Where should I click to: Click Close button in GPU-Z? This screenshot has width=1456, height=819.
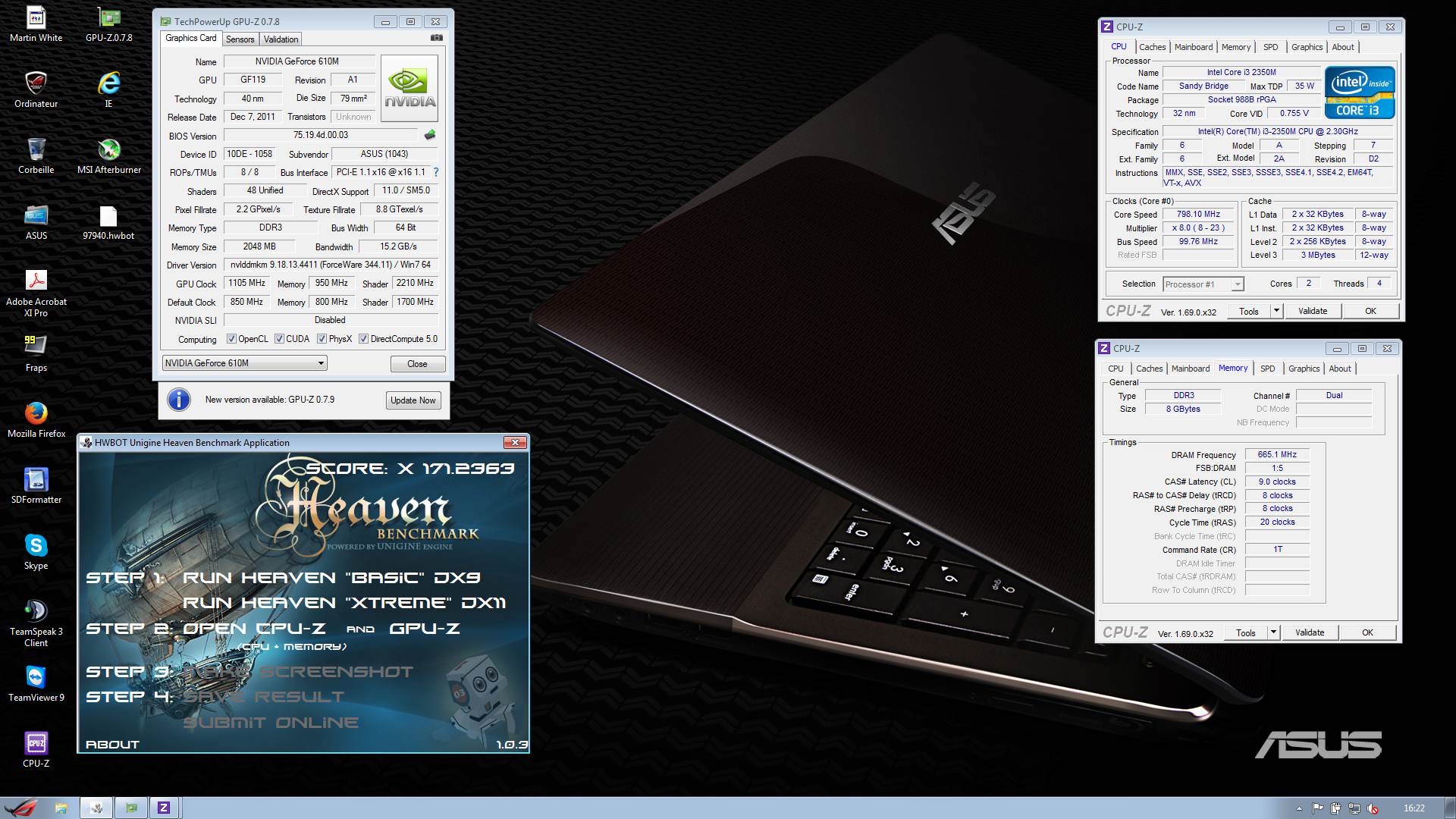tap(417, 364)
